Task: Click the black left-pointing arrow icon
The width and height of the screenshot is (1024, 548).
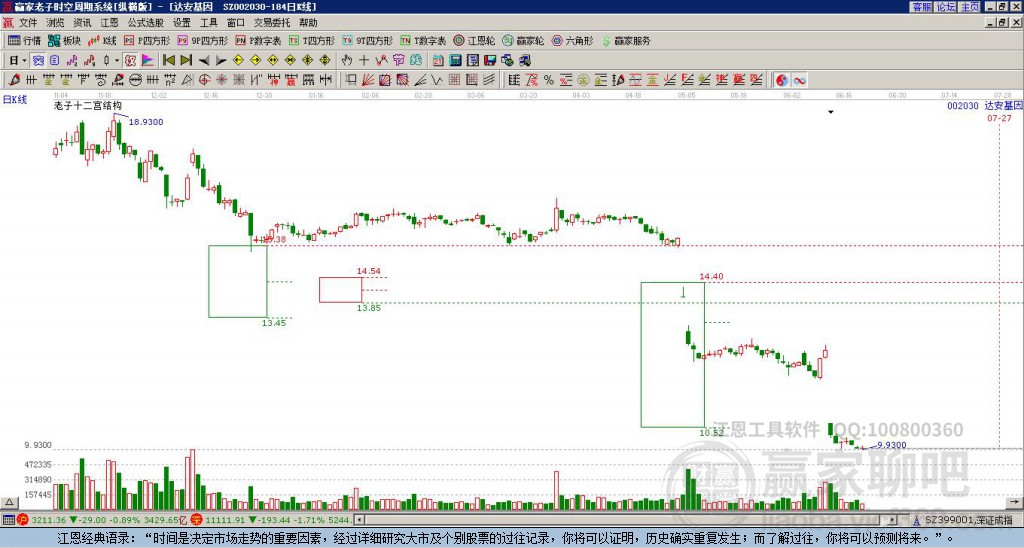Action: (x=204, y=61)
